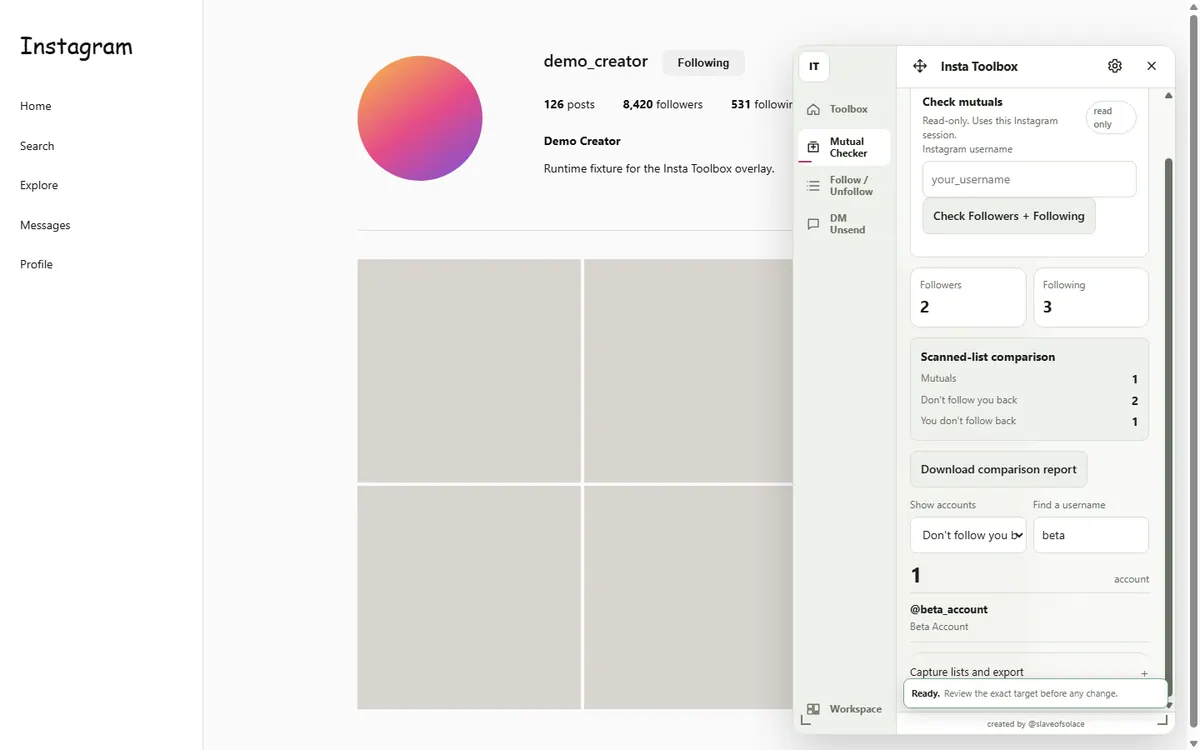The image size is (1200, 750).
Task: Open the Toolbox tab
Action: click(x=844, y=109)
